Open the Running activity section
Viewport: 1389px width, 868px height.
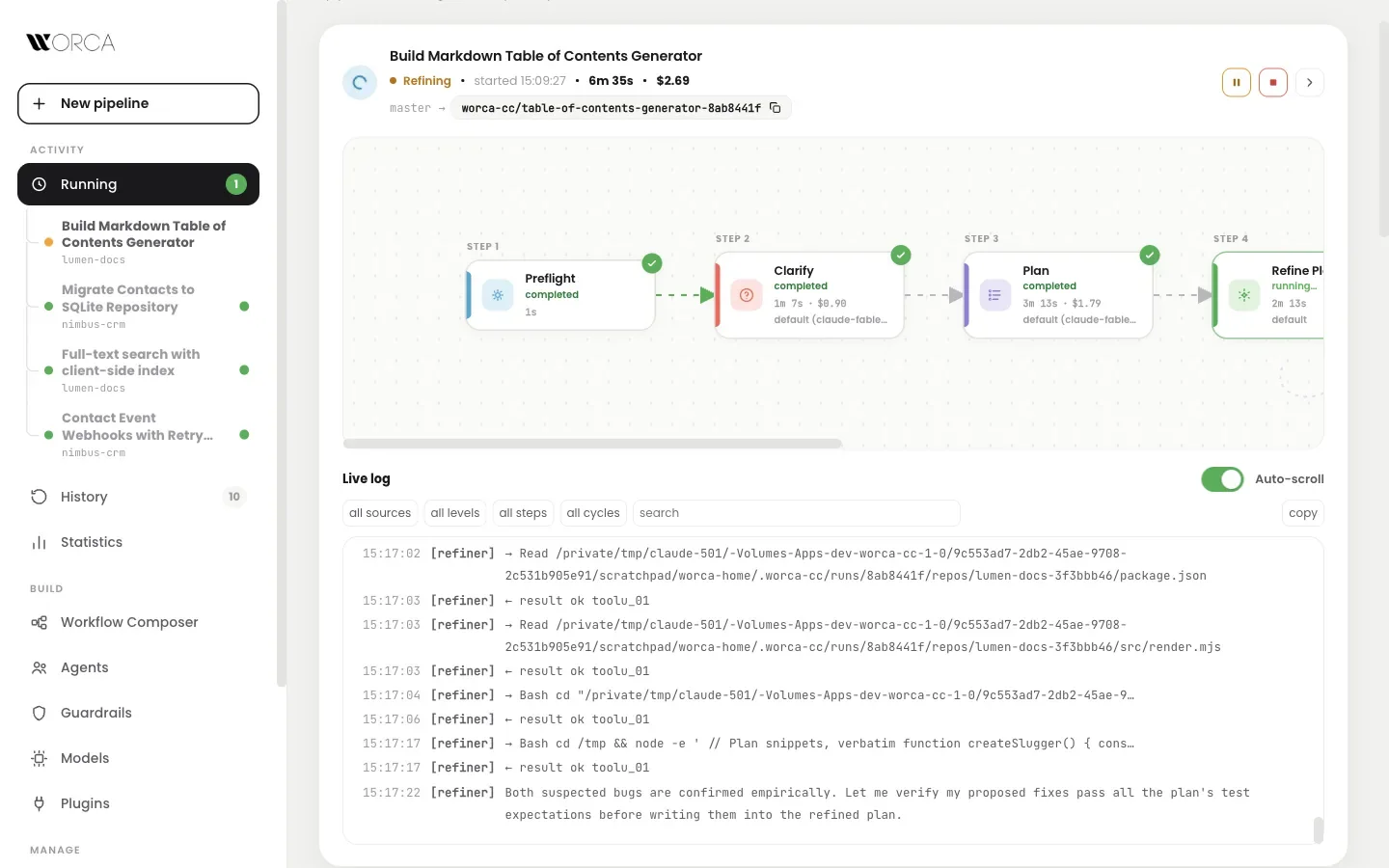point(138,184)
